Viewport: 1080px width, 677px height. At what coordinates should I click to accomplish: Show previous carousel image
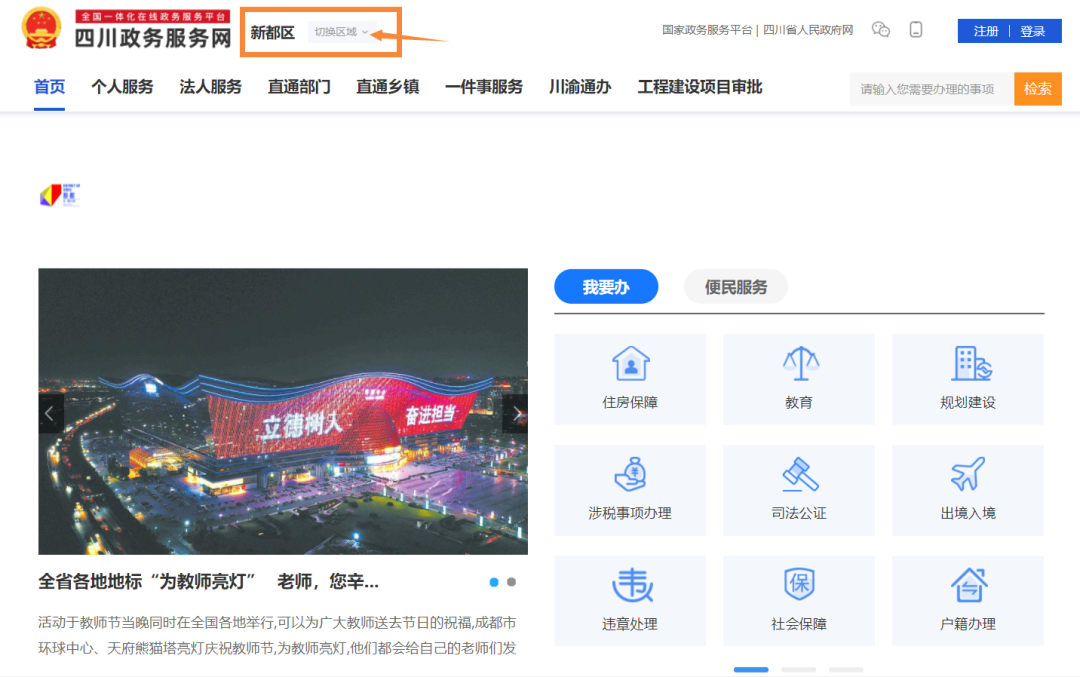click(x=50, y=413)
